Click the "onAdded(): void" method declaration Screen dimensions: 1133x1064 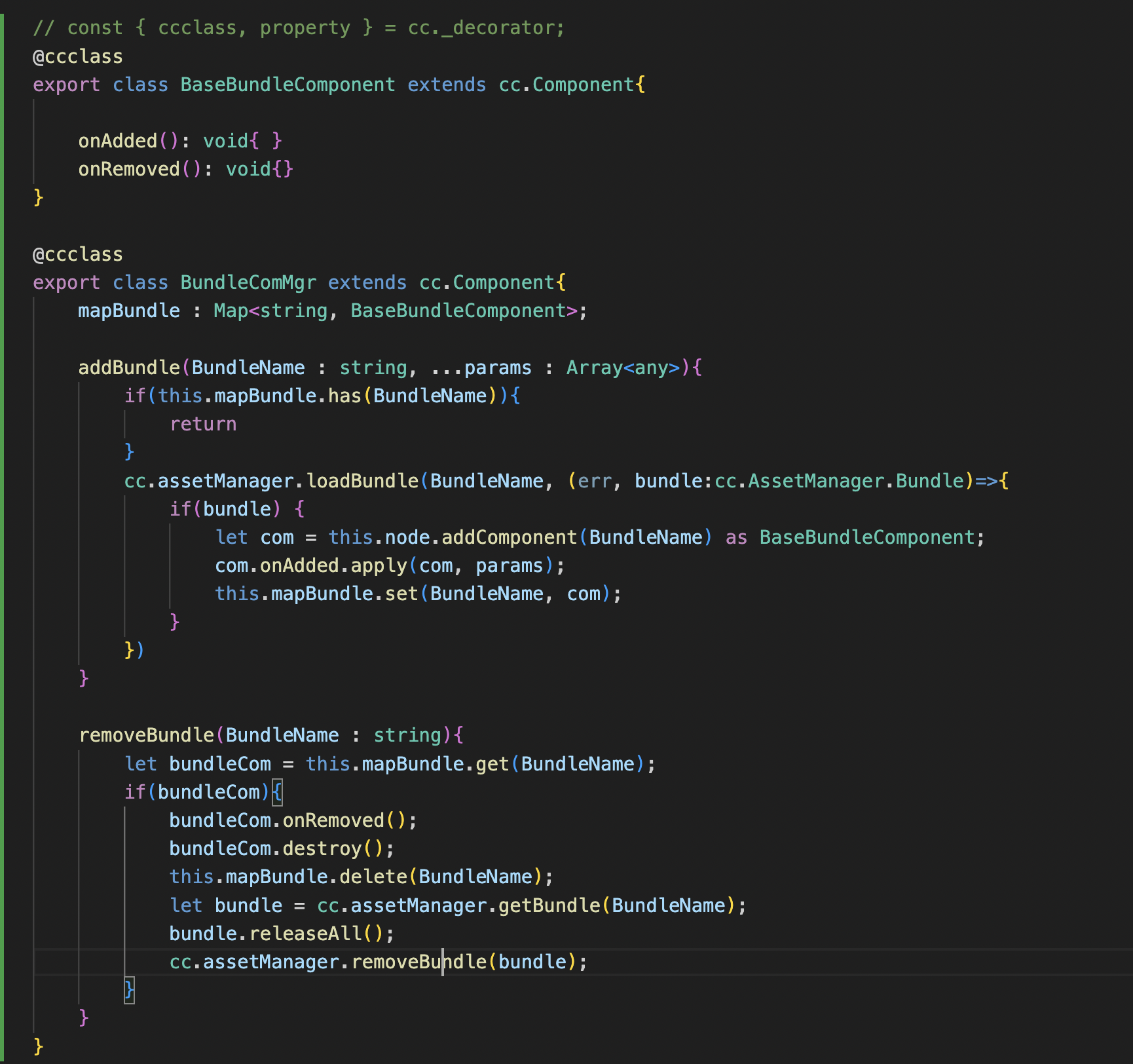[180, 141]
